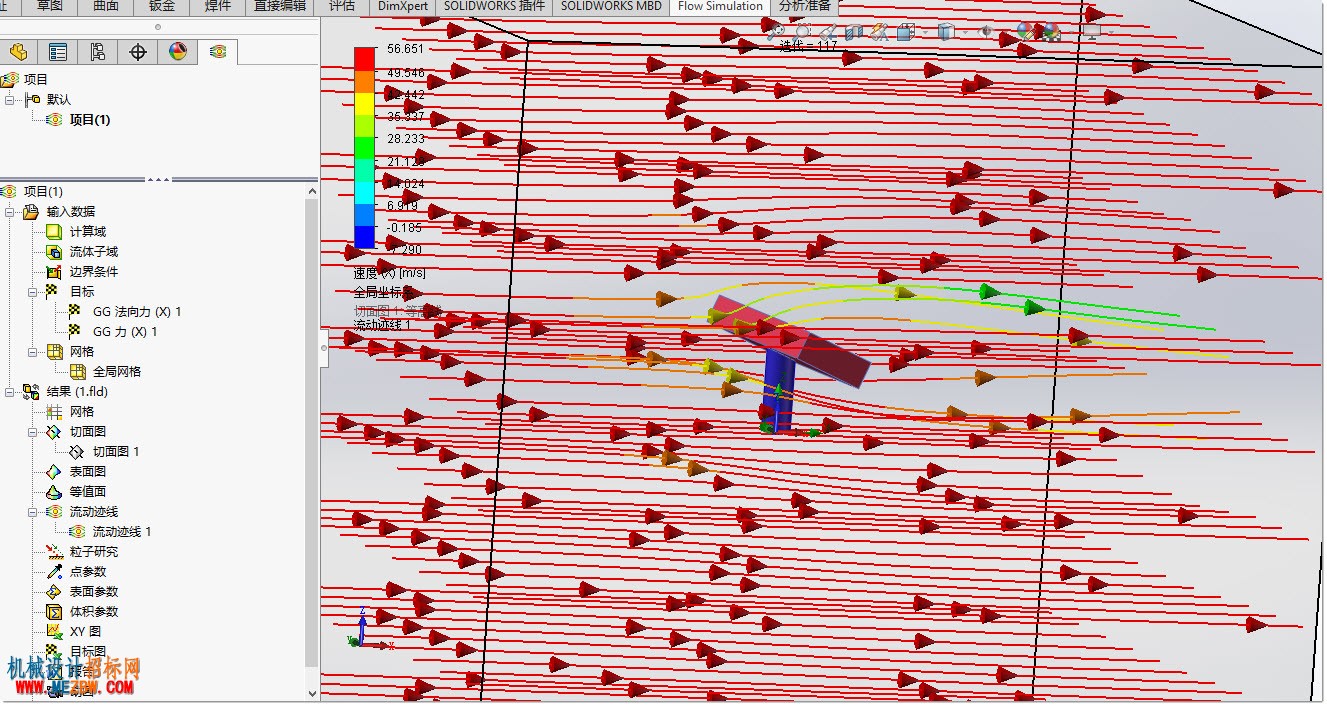Open the View Settings dropdown arrow
Screen dimensions: 1327x706
click(1111, 32)
